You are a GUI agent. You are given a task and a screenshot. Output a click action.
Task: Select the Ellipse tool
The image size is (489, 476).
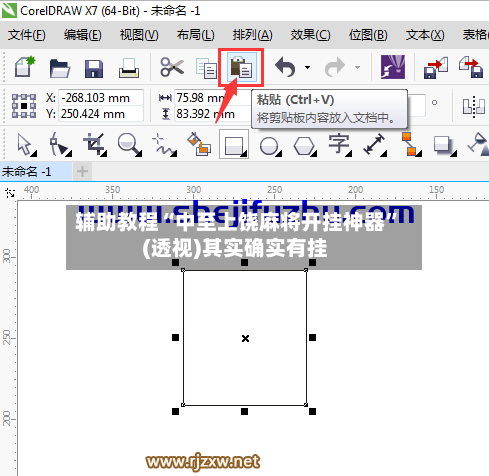[270, 146]
